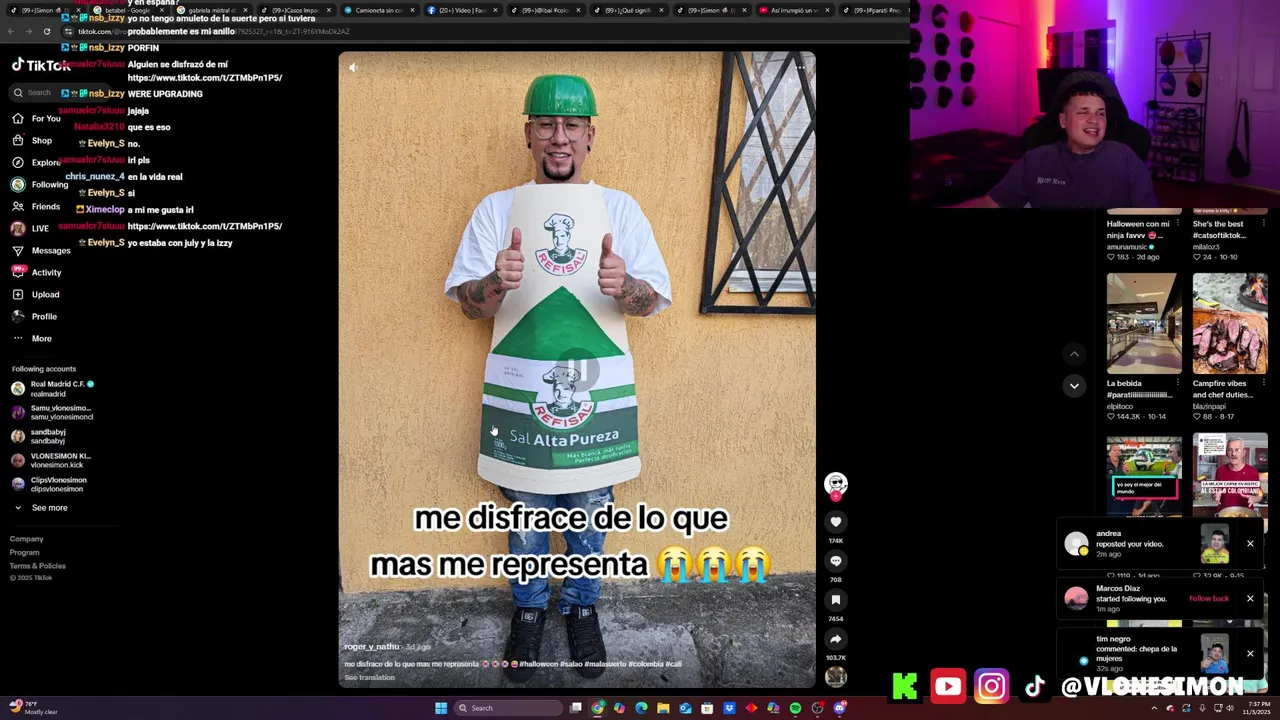The width and height of the screenshot is (1280, 720).
Task: Open the Company footer link
Action: pos(26,539)
